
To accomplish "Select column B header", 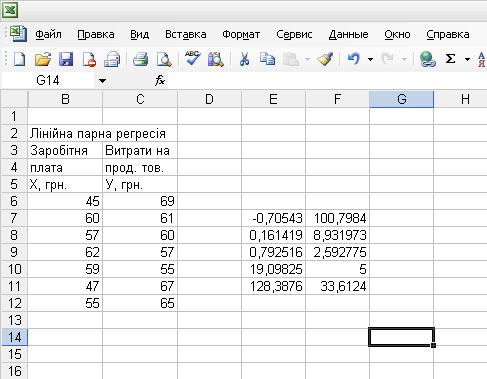I will (x=65, y=99).
